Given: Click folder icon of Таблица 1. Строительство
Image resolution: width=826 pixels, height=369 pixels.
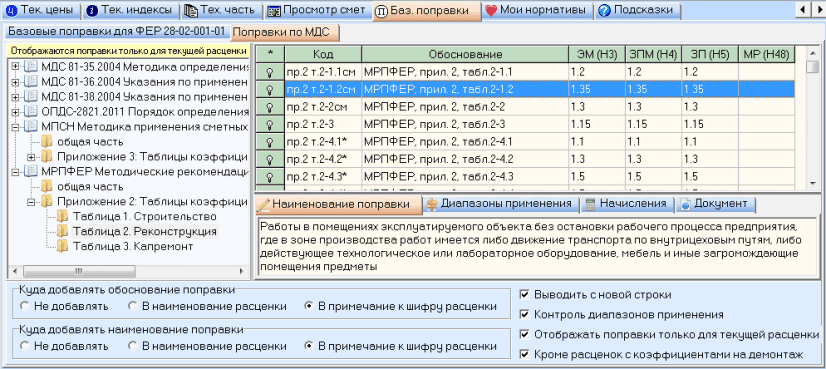Looking at the screenshot, I should (x=63, y=216).
